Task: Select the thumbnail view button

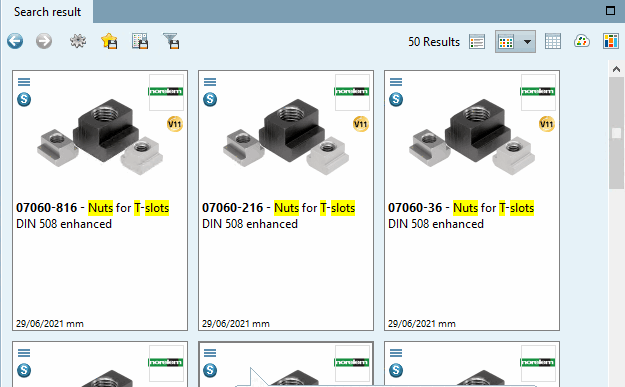Action: (x=506, y=41)
